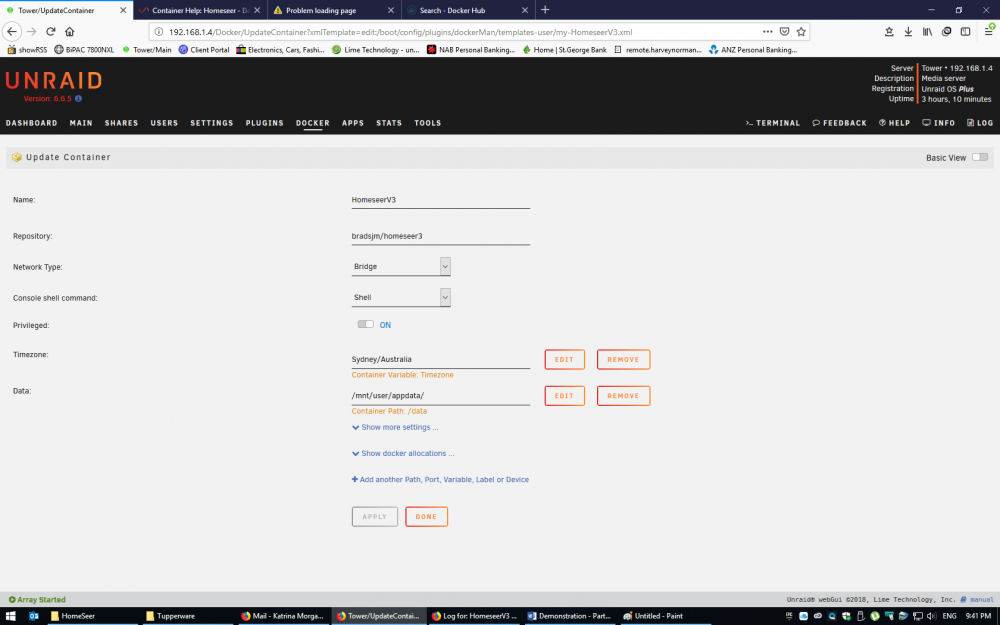This screenshot has height=625, width=1000.
Task: Open the APPS menu
Action: coord(353,122)
